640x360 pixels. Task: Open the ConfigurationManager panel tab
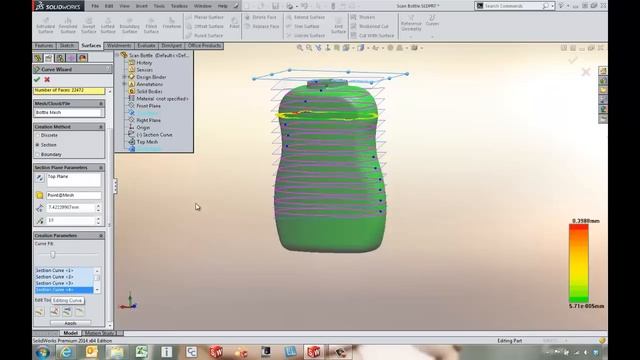60,58
